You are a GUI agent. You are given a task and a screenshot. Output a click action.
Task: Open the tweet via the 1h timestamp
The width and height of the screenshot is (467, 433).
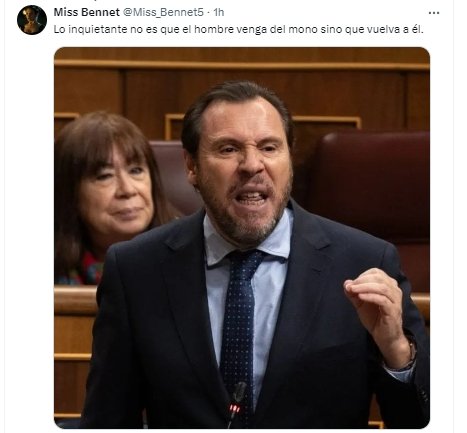tap(219, 13)
